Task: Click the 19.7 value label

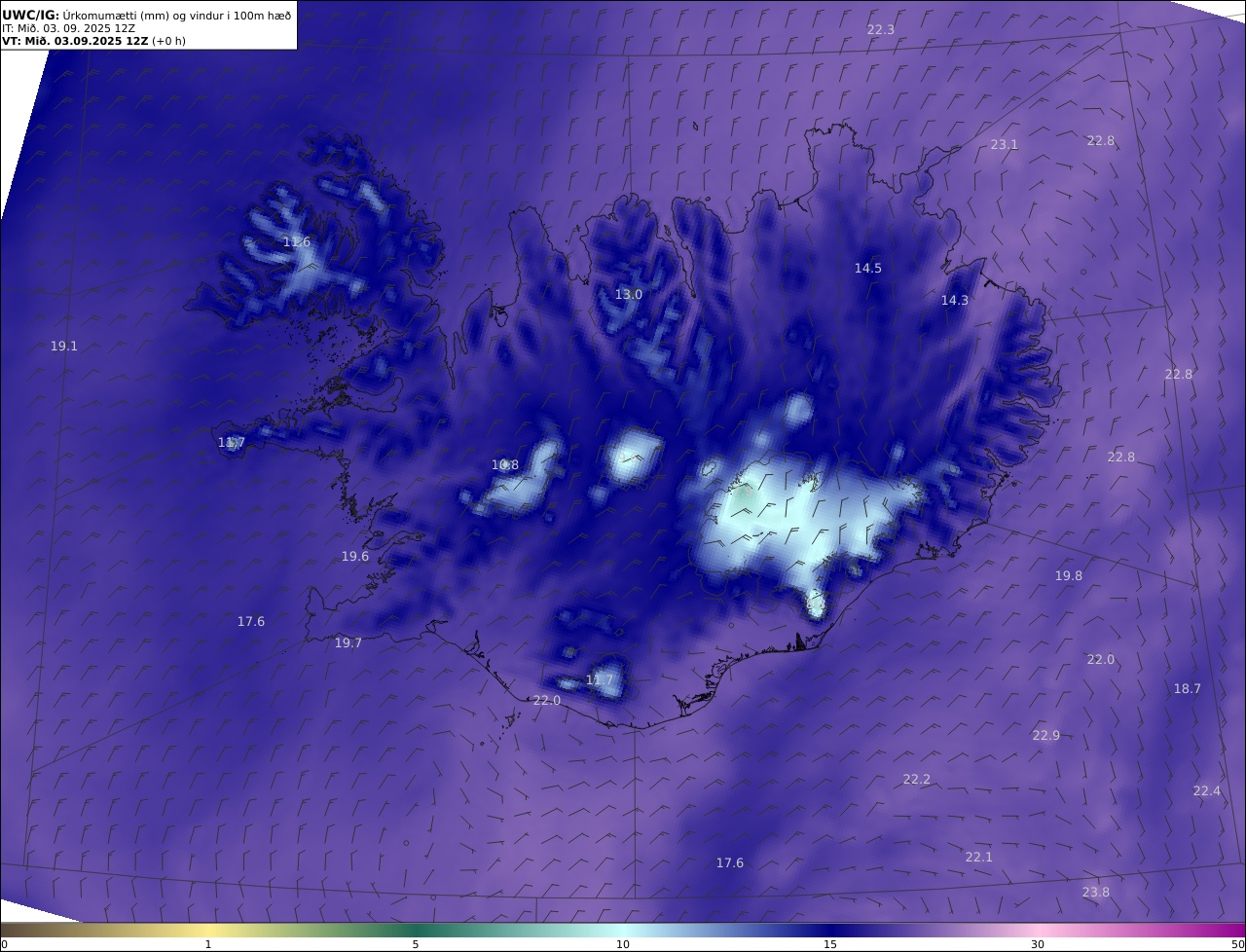Action: point(348,643)
